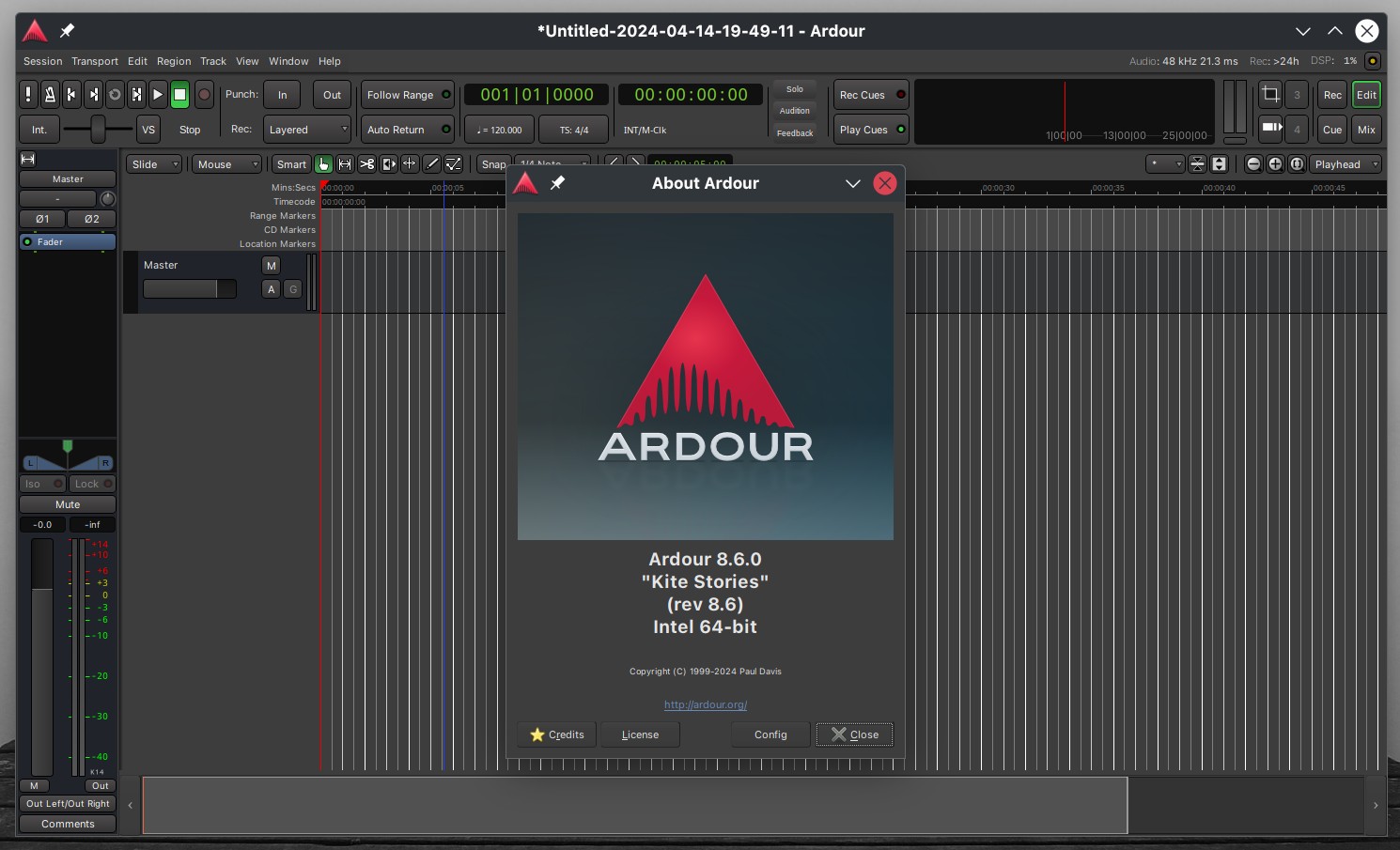Click the tempo 120.000 field
The height and width of the screenshot is (850, 1400).
point(499,130)
